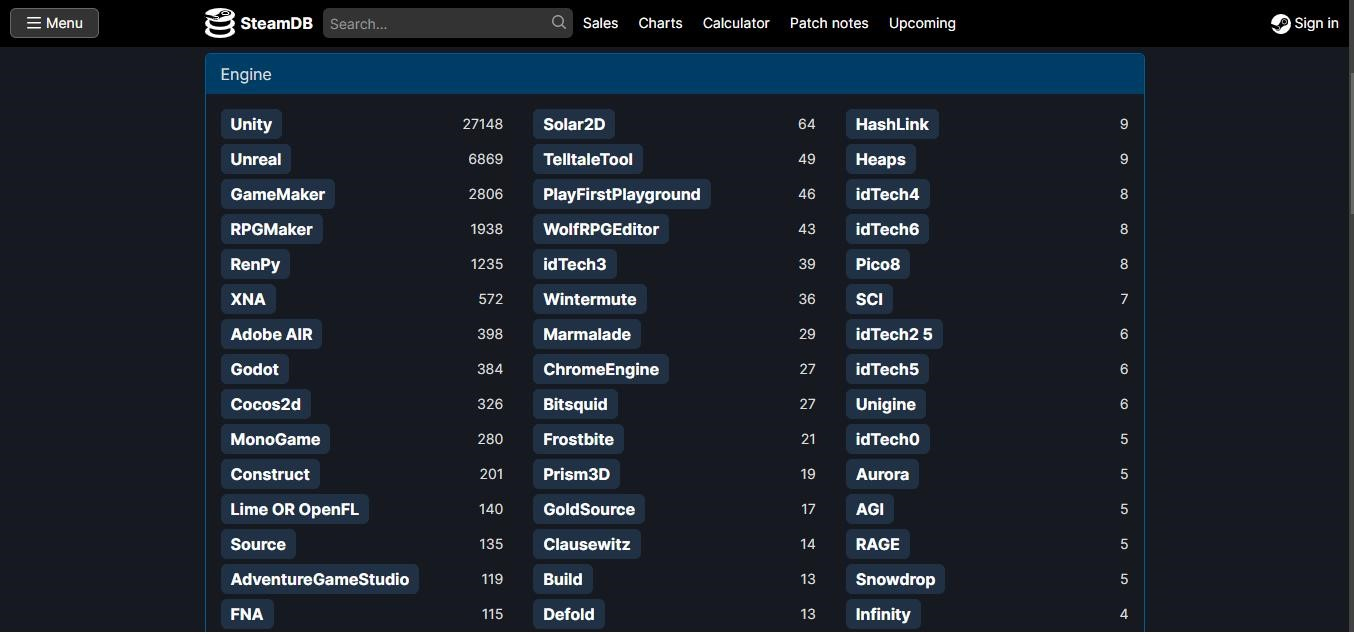Select the GoldSource engine tag

point(589,509)
